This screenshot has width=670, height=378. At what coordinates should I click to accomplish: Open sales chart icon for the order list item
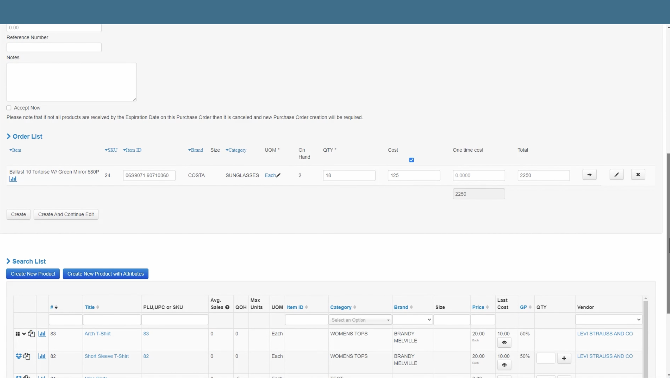(x=13, y=179)
